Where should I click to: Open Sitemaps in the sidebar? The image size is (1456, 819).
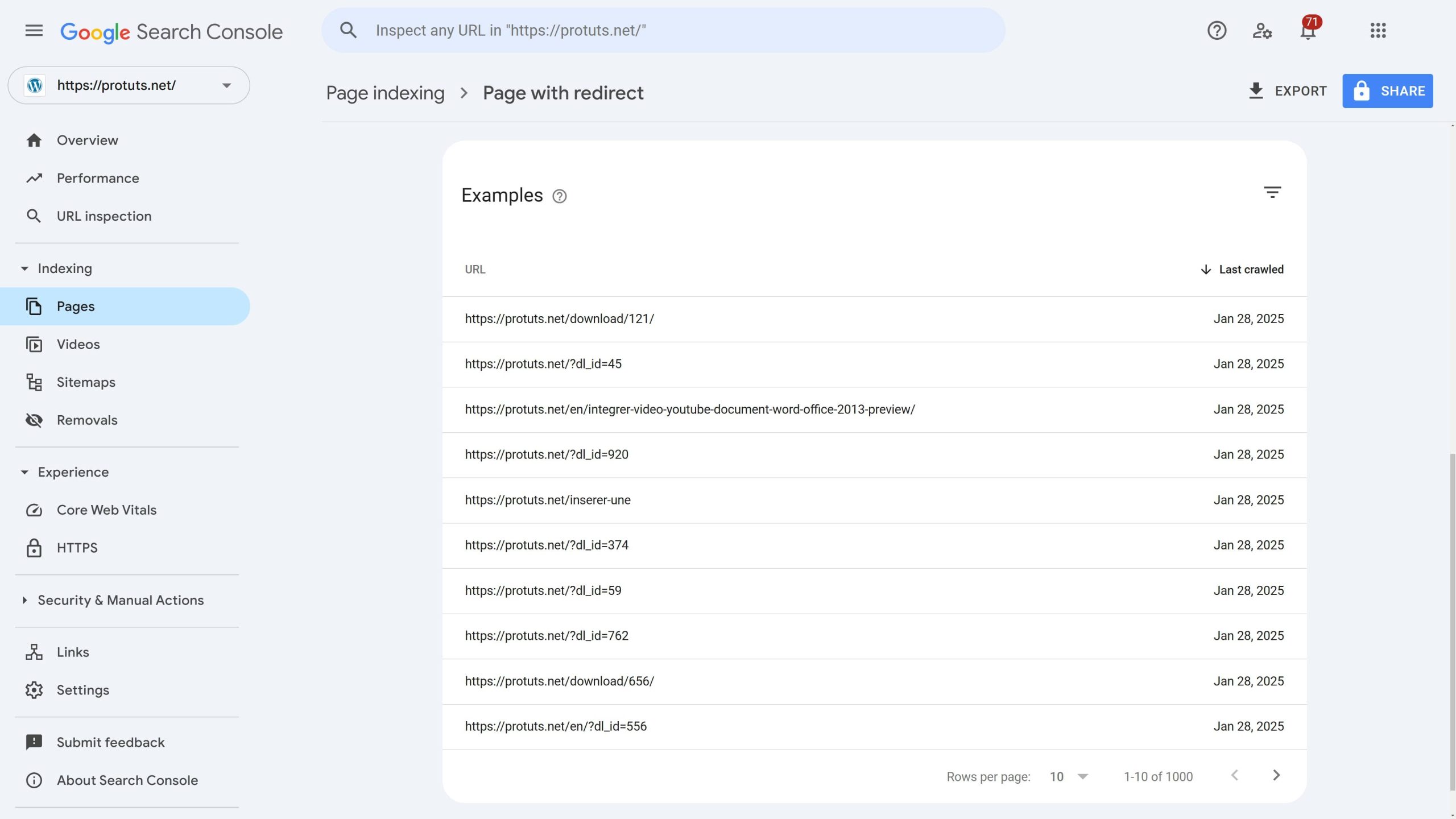coord(86,382)
